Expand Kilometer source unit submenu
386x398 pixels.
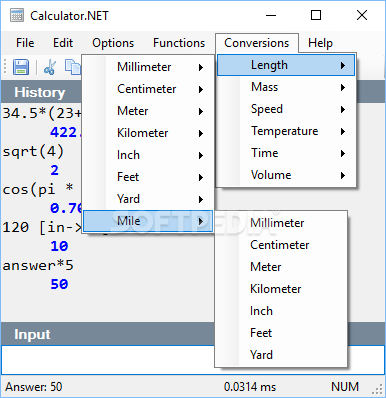(148, 133)
